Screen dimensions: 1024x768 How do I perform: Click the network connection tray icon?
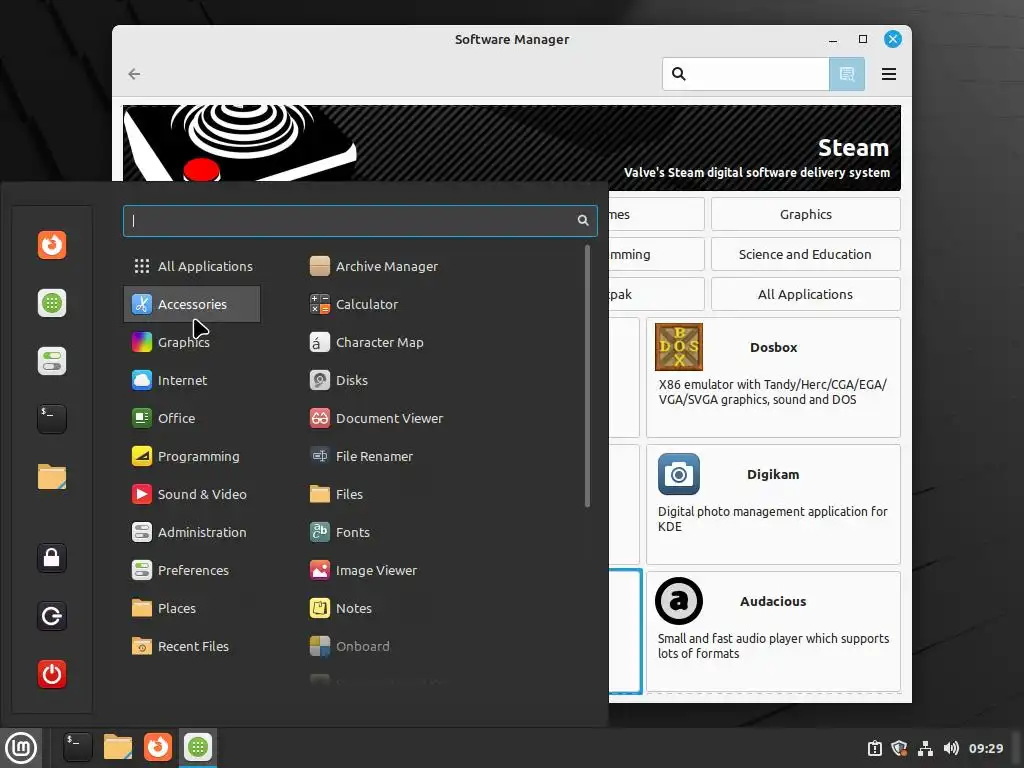tap(925, 748)
